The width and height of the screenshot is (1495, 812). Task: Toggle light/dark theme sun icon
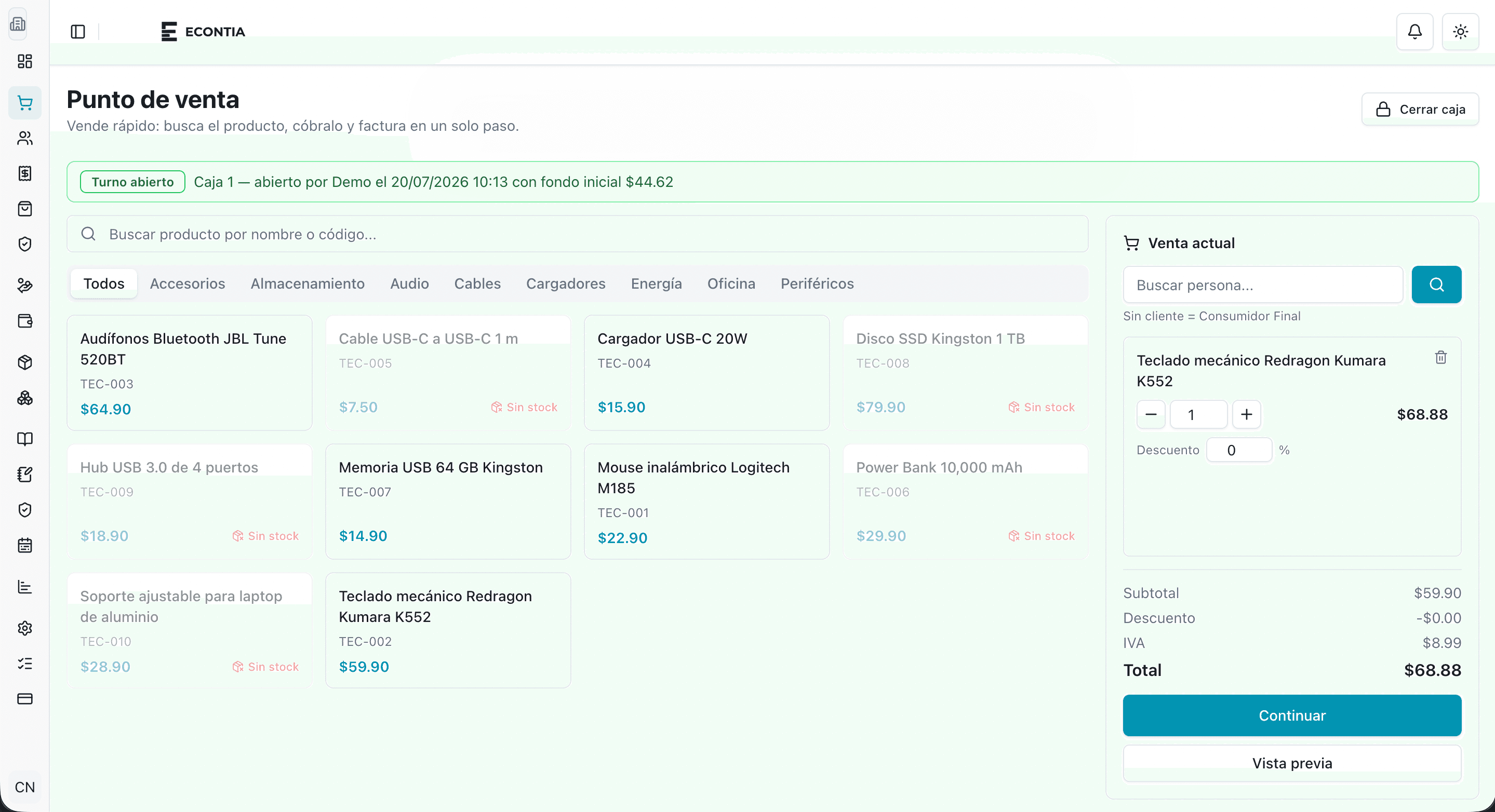[x=1461, y=32]
